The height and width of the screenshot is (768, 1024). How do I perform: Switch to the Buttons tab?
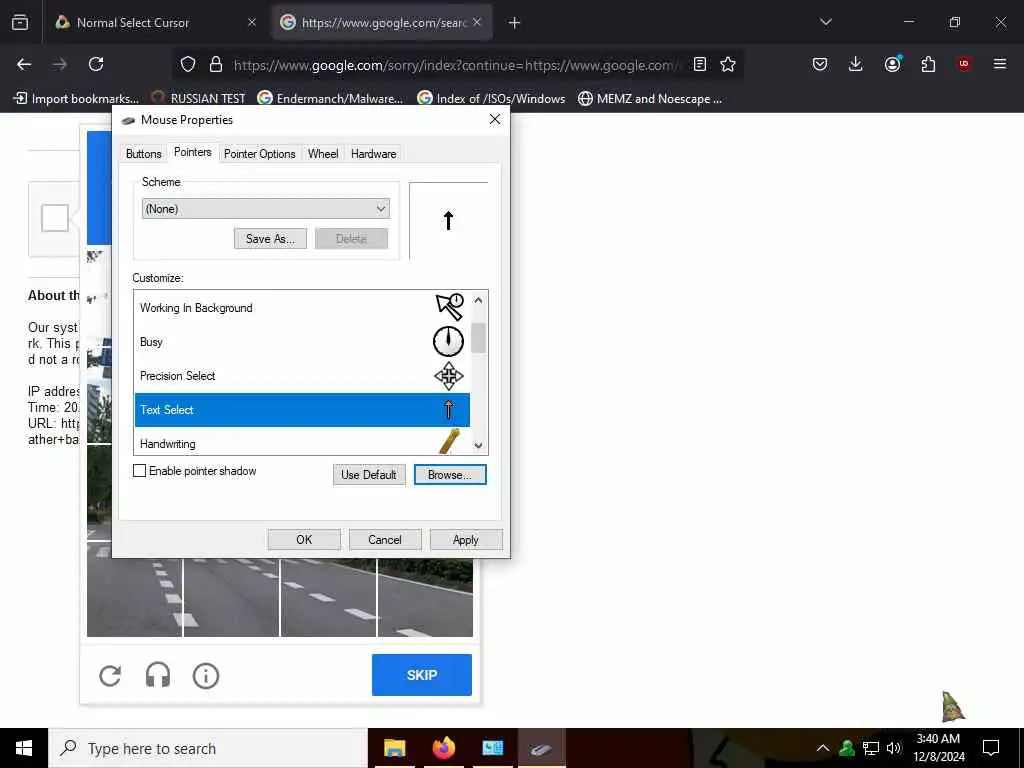(144, 153)
